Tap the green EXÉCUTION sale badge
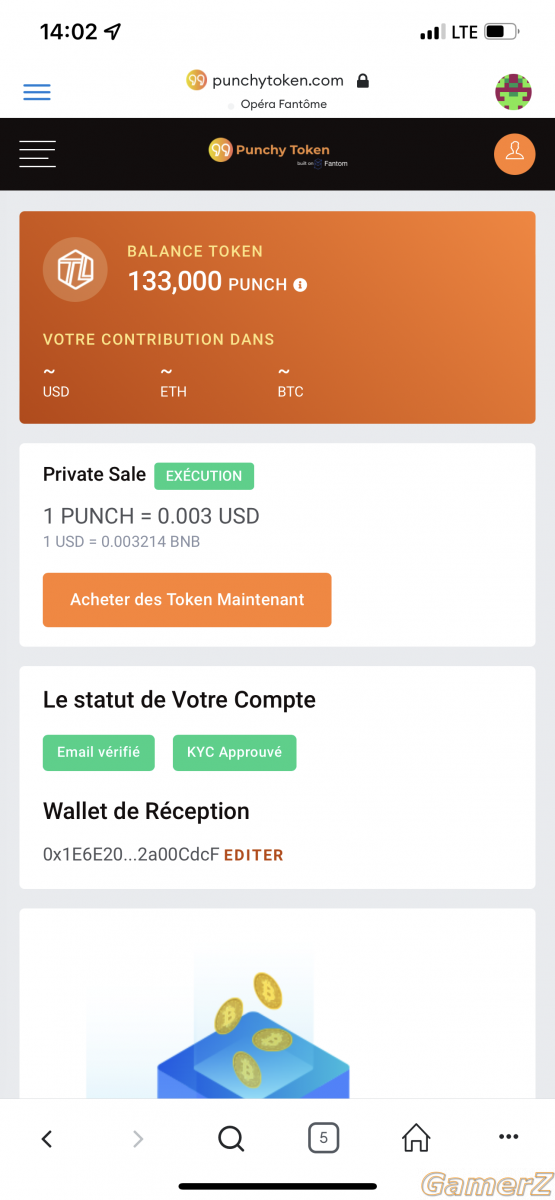The width and height of the screenshot is (555, 1200). tap(204, 476)
